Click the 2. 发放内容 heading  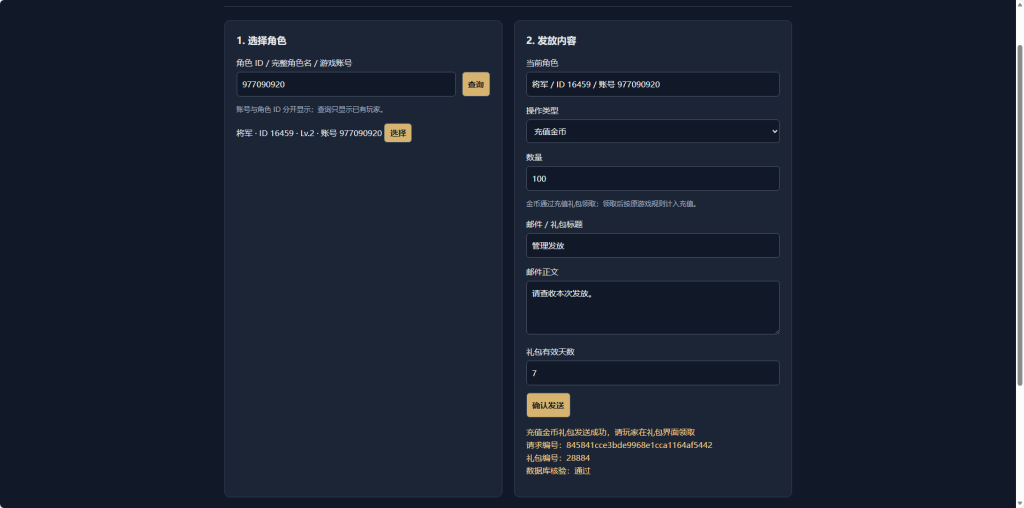pyautogui.click(x=551, y=40)
